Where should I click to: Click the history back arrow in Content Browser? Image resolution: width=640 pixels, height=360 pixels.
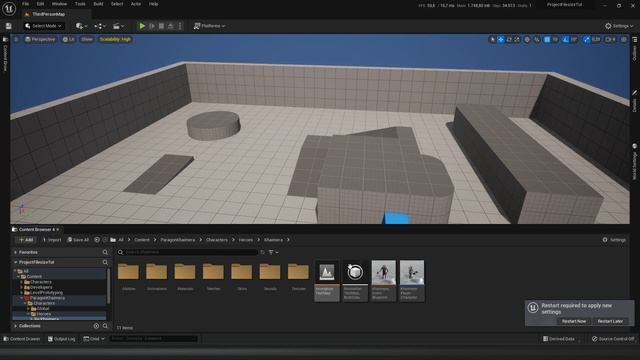(x=97, y=240)
